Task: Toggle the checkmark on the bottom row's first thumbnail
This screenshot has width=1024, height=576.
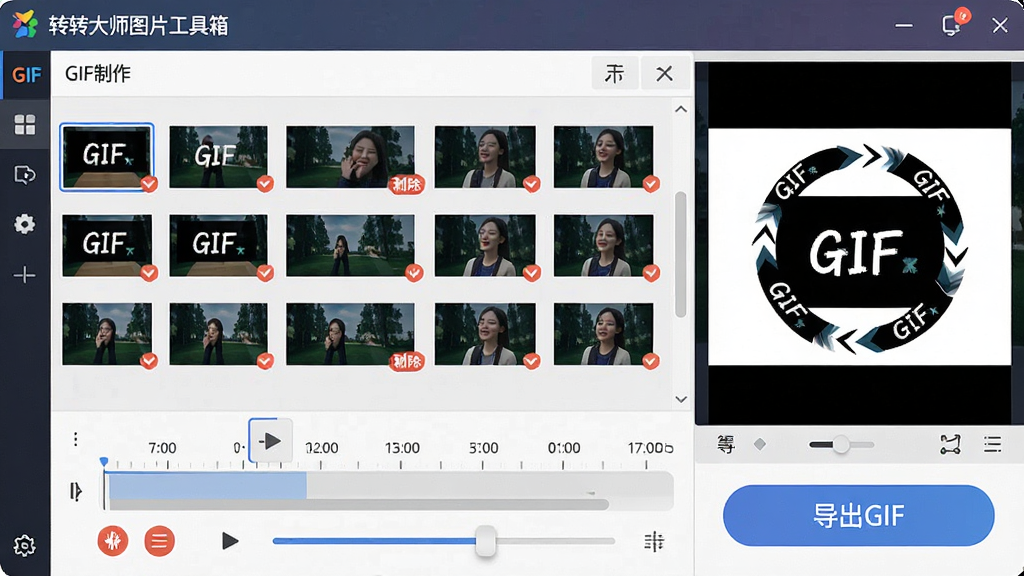Action: point(150,360)
